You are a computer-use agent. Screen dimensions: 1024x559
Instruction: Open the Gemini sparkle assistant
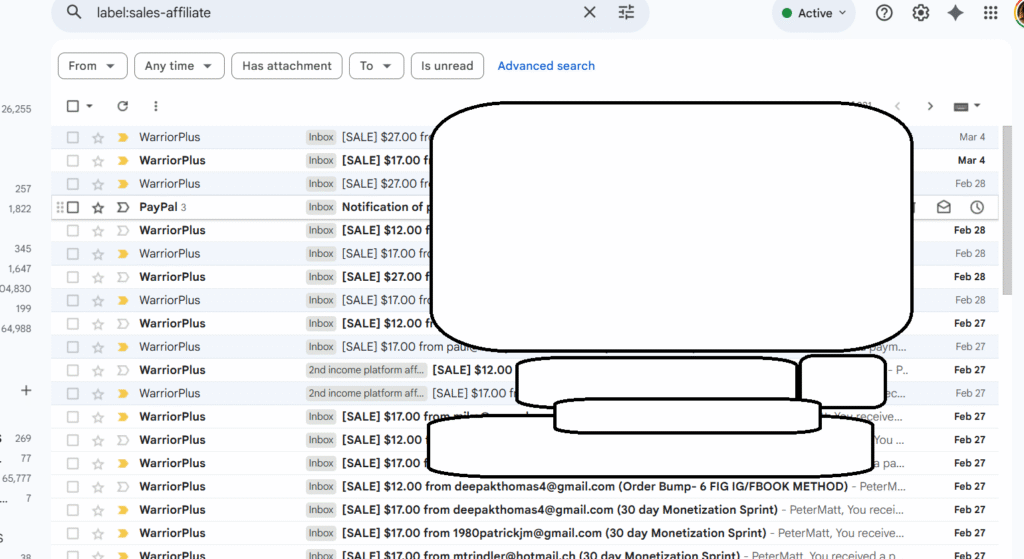click(955, 13)
